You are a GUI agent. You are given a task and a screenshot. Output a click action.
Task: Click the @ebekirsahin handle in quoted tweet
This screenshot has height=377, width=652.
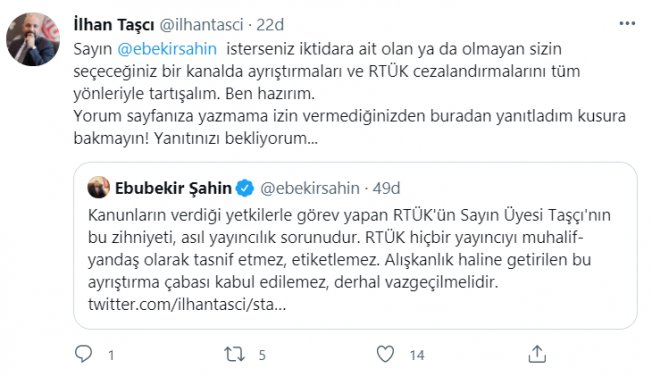(x=310, y=188)
